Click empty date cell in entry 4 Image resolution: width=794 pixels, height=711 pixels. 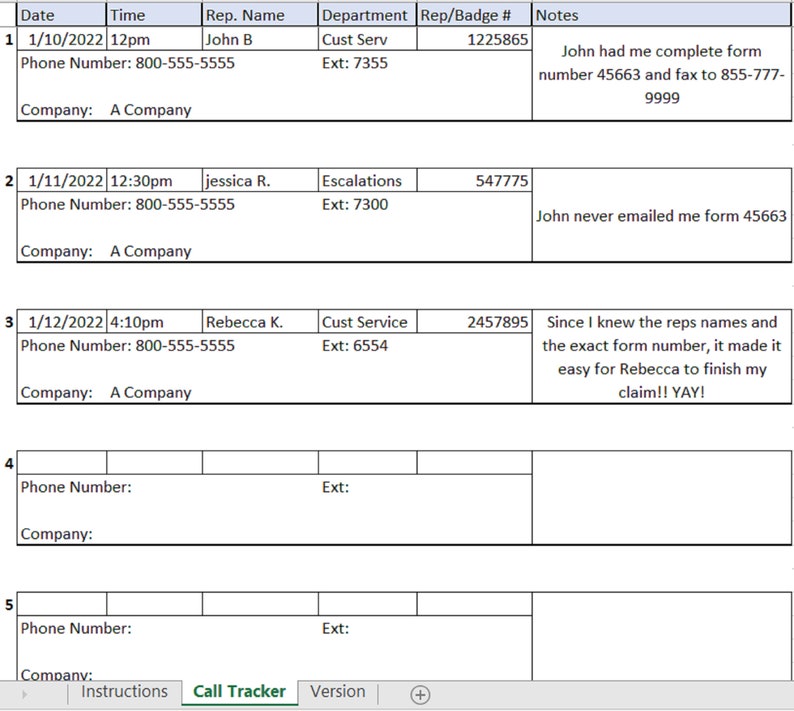(62, 463)
